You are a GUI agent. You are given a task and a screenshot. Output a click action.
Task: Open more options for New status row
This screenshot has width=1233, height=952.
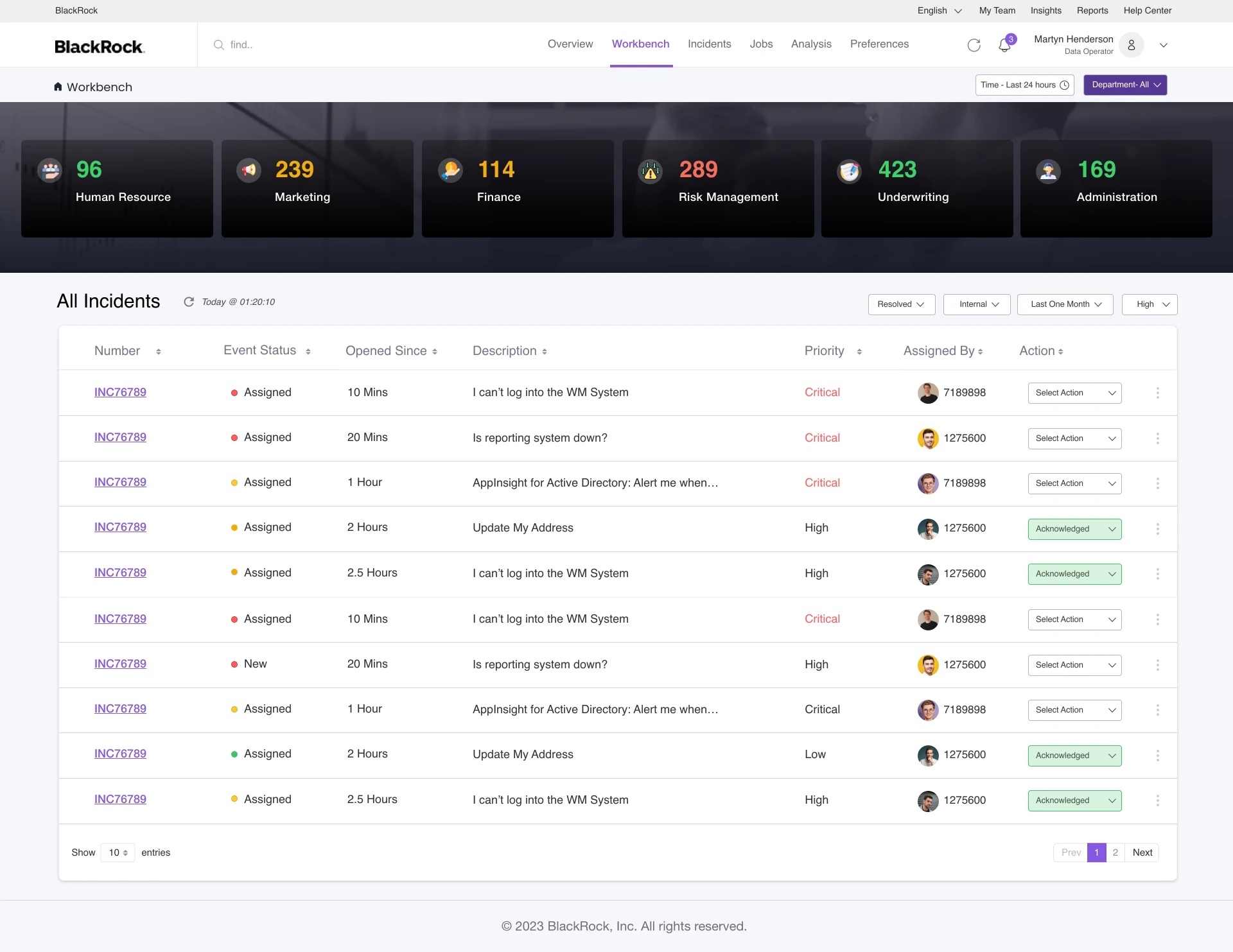pyautogui.click(x=1158, y=665)
